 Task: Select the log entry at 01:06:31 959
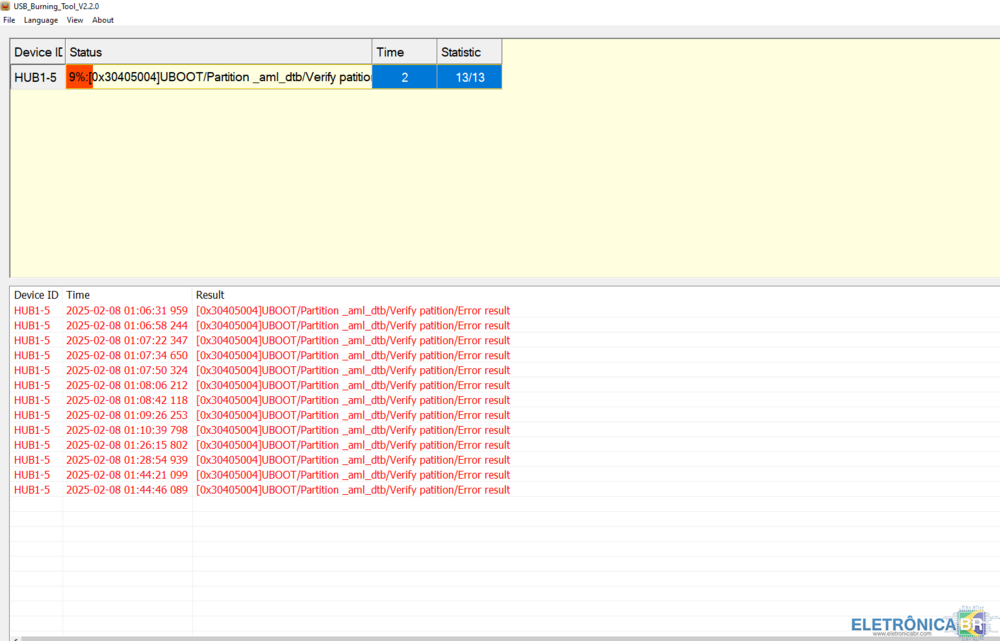click(x=126, y=311)
